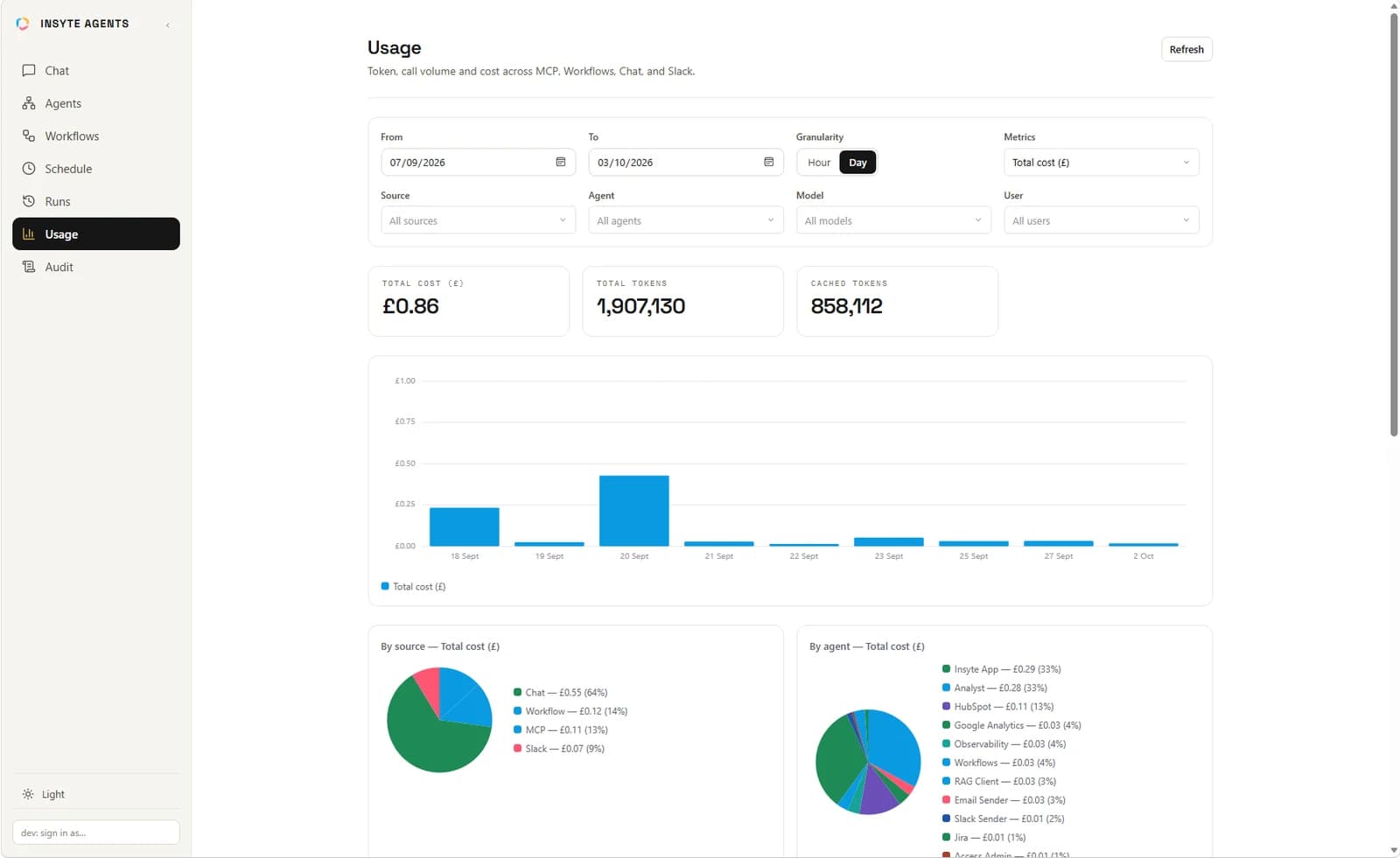Image resolution: width=1400 pixels, height=858 pixels.
Task: Open the All users dropdown
Action: click(1101, 220)
